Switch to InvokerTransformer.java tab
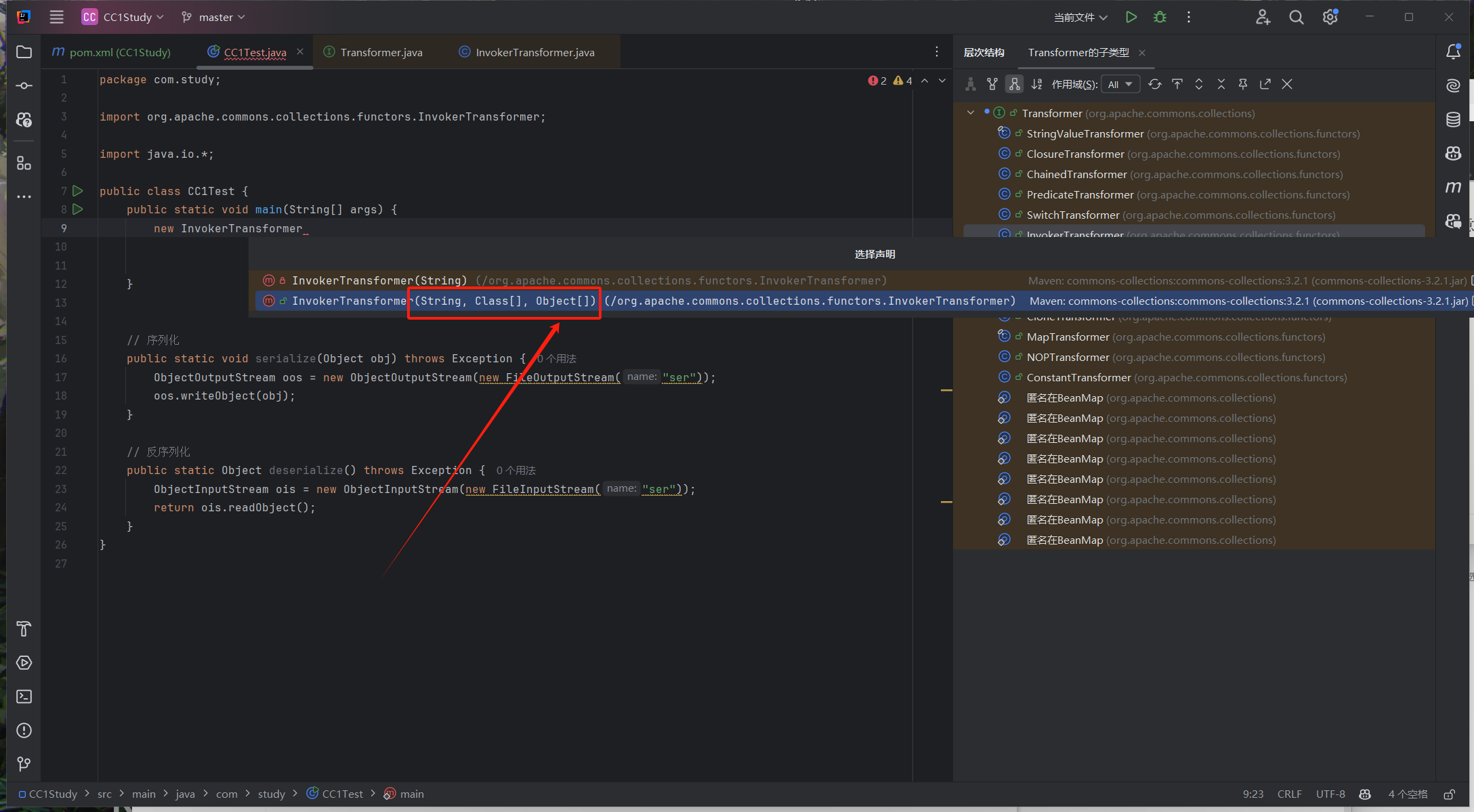Viewport: 1474px width, 812px height. click(x=527, y=52)
